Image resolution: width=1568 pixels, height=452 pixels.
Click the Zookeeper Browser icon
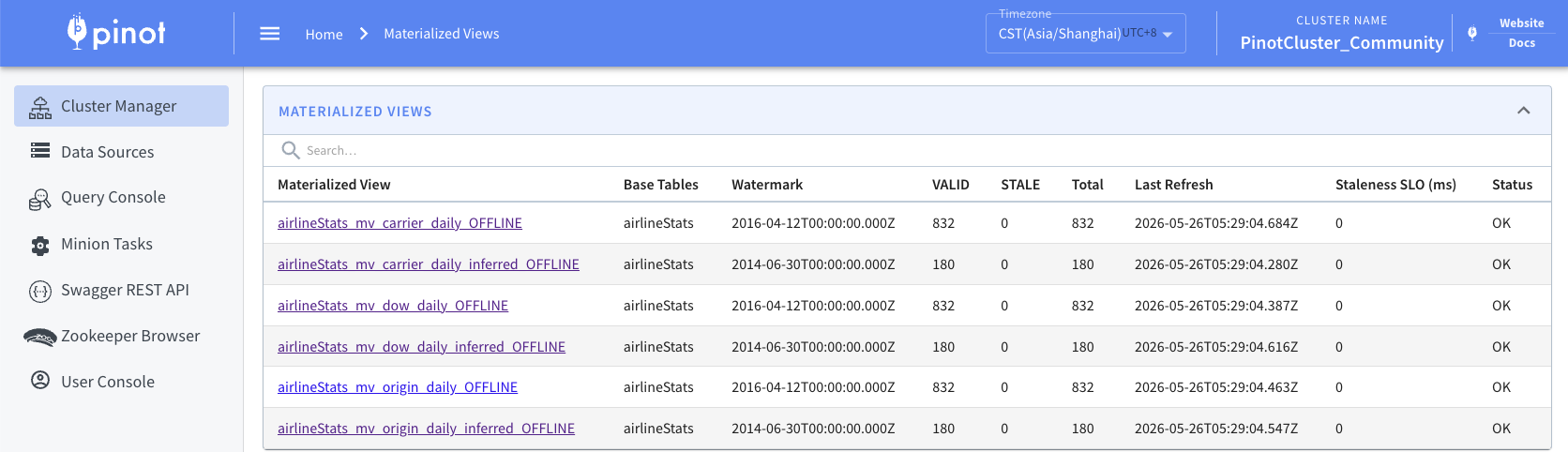point(40,337)
